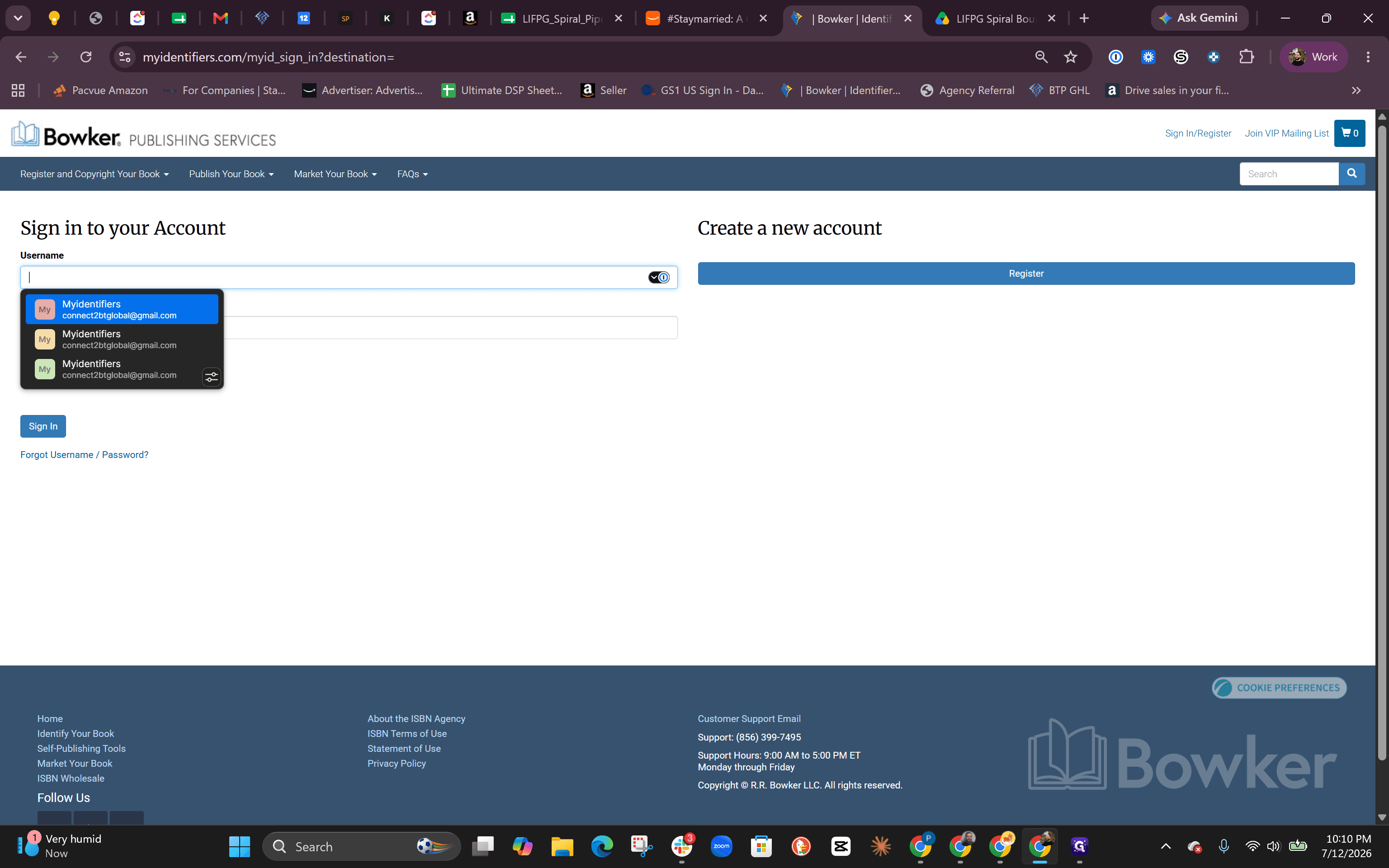Show more bookmarks with the double chevron

1356,90
